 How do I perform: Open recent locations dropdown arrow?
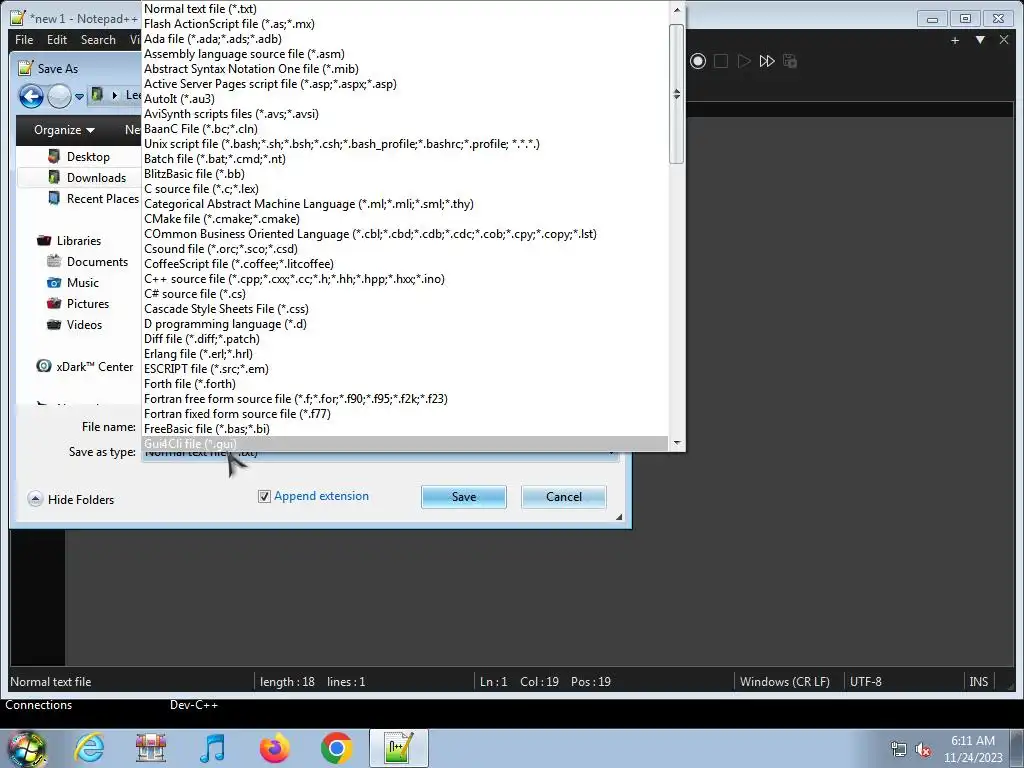pyautogui.click(x=79, y=97)
